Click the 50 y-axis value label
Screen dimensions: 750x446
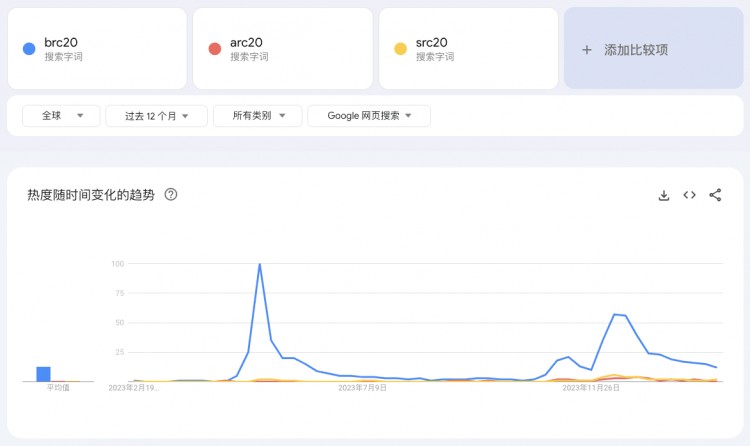(120, 323)
